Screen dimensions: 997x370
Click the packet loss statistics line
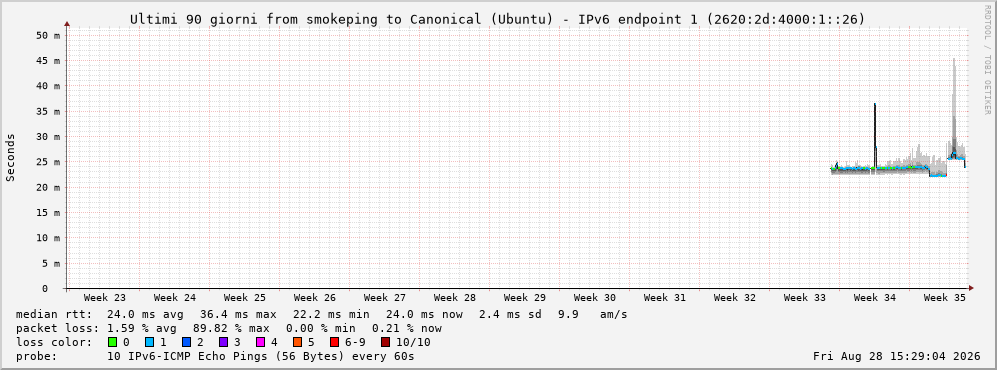coord(228,329)
